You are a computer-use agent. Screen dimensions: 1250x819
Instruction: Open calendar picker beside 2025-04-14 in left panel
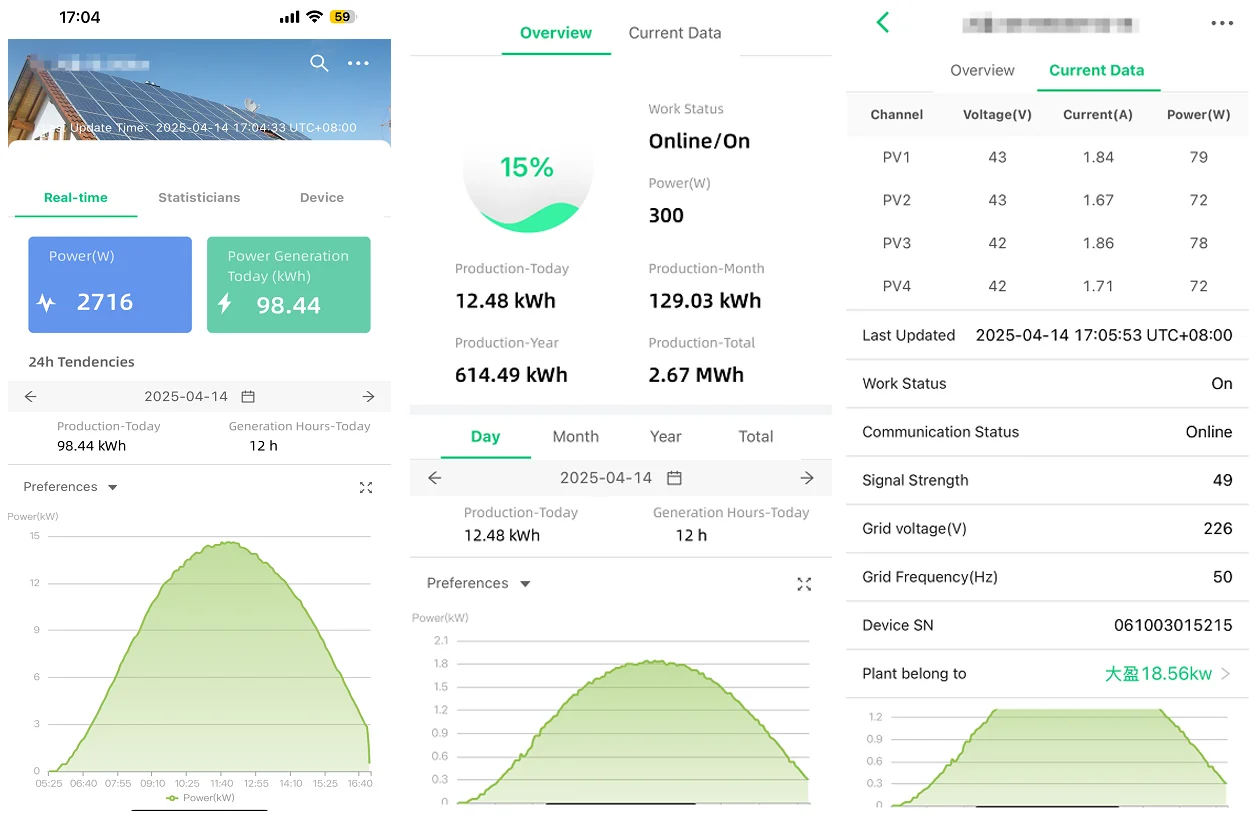tap(248, 397)
